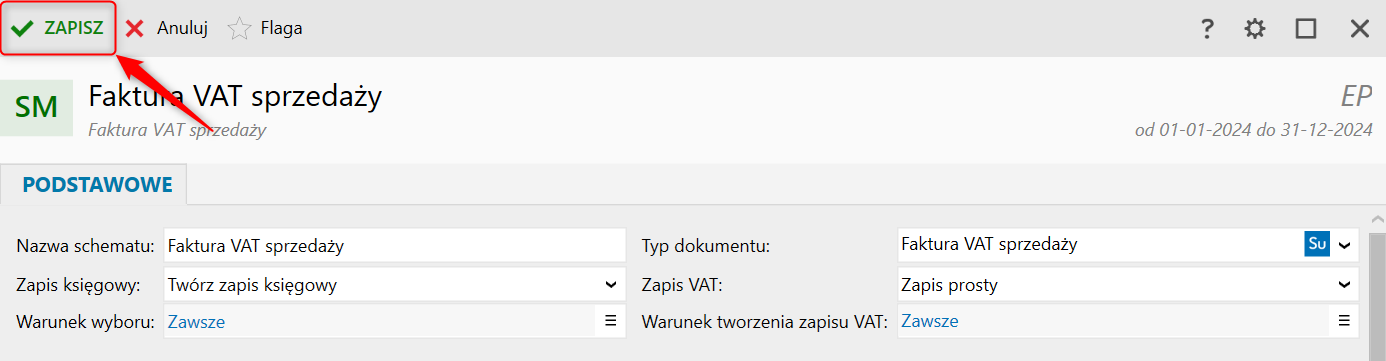Maximize the window with square icon
The height and width of the screenshot is (361, 1386).
pos(1306,29)
